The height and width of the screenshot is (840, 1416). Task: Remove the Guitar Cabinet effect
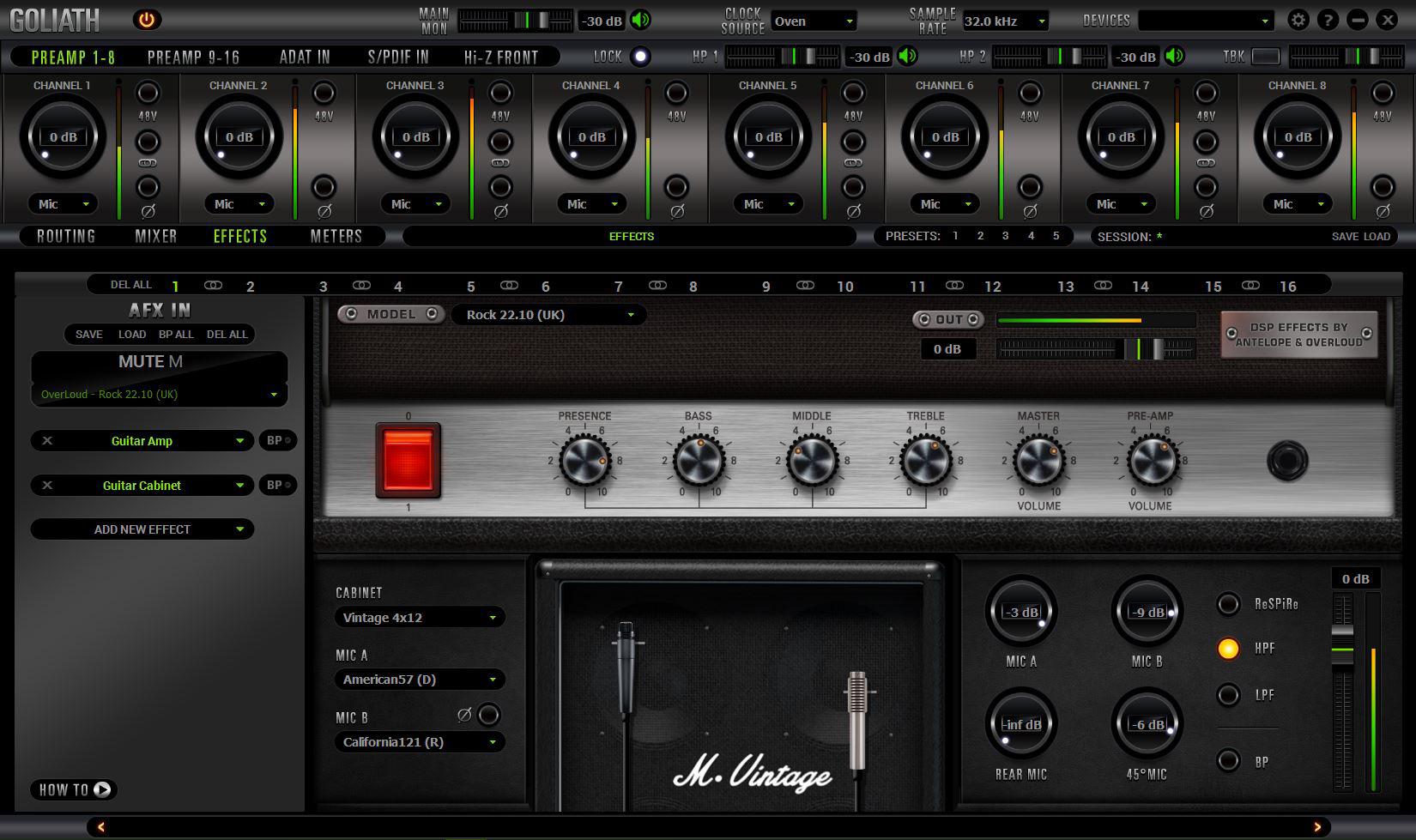47,485
